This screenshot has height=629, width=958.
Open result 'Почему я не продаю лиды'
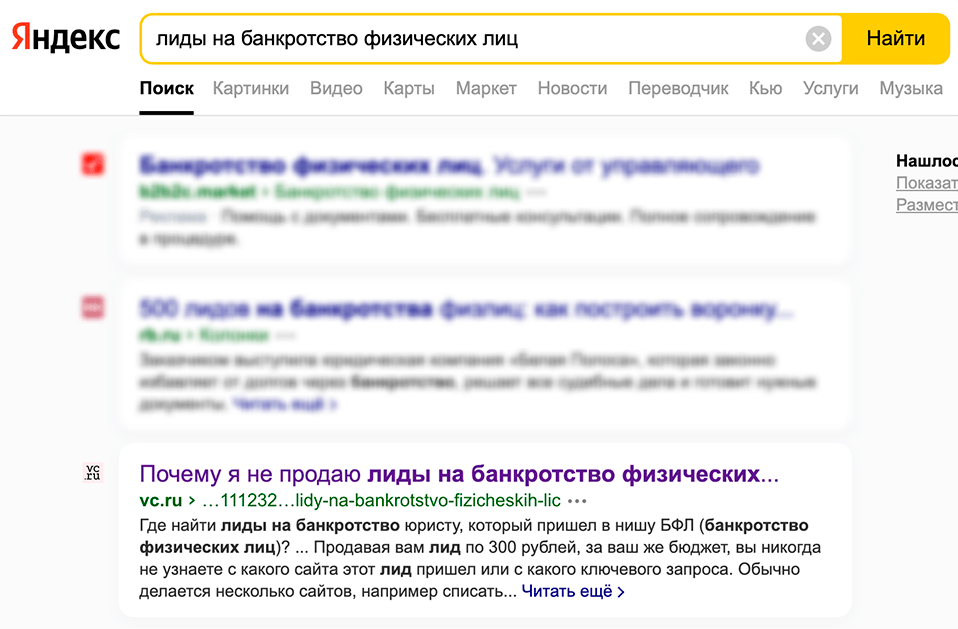(459, 474)
